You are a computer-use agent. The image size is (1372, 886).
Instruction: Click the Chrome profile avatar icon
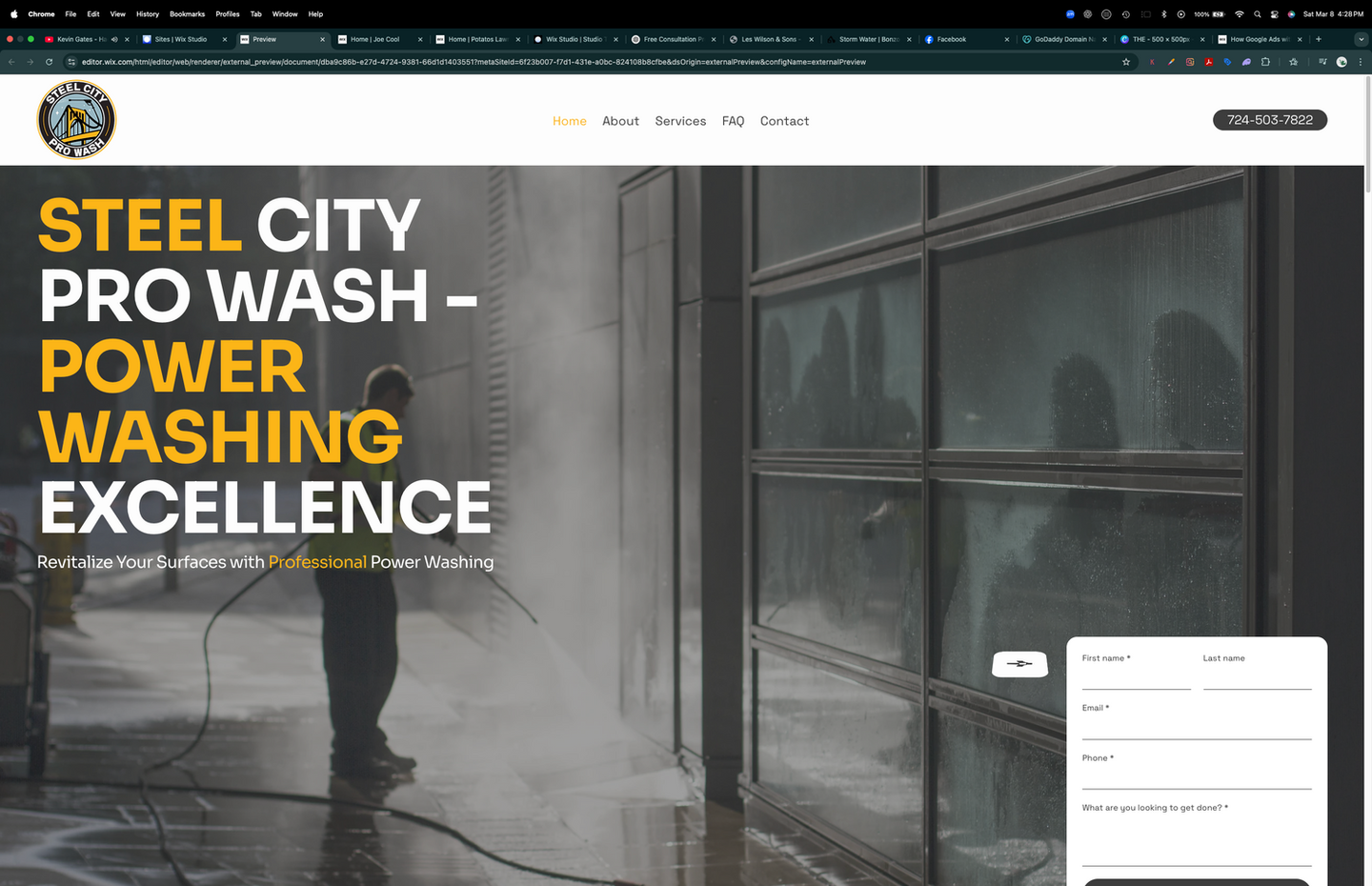point(1342,61)
